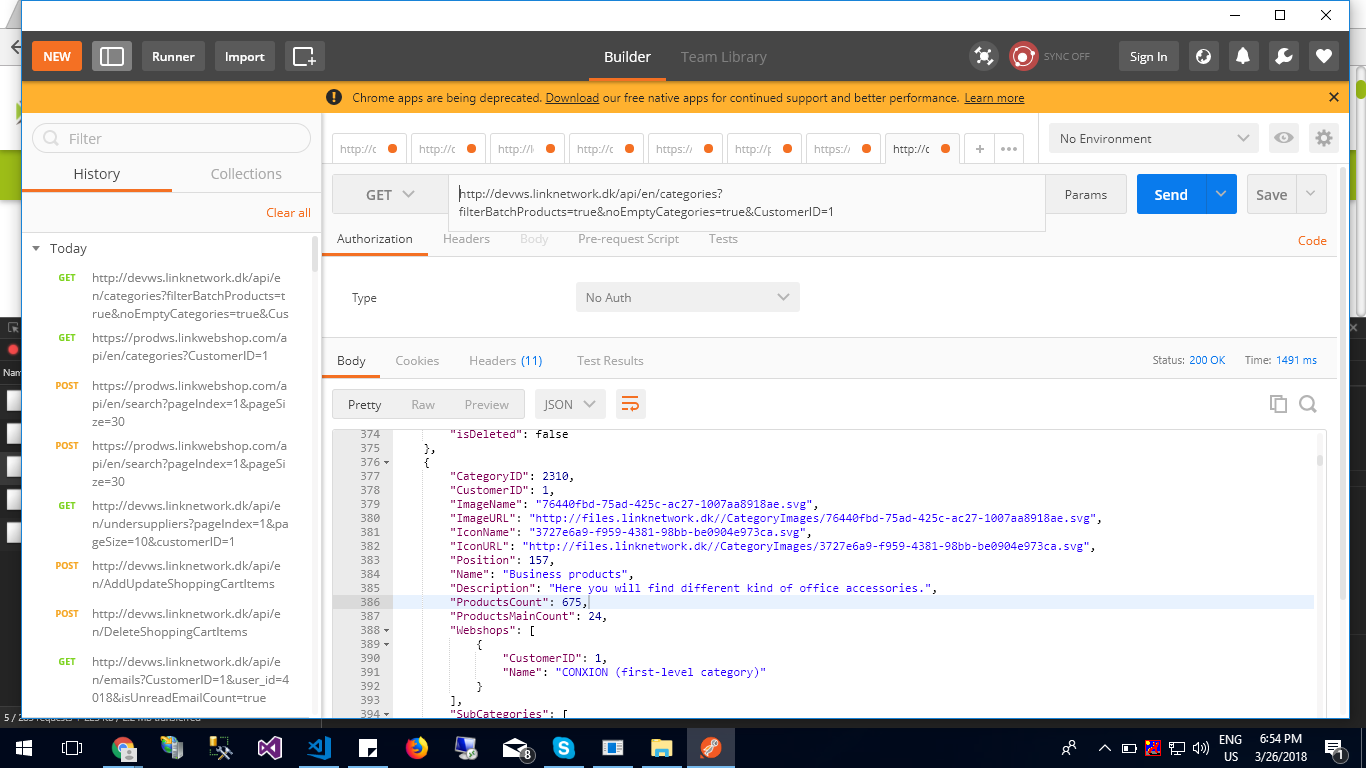
Task: Open the Save options dropdown arrow
Action: pos(1311,194)
